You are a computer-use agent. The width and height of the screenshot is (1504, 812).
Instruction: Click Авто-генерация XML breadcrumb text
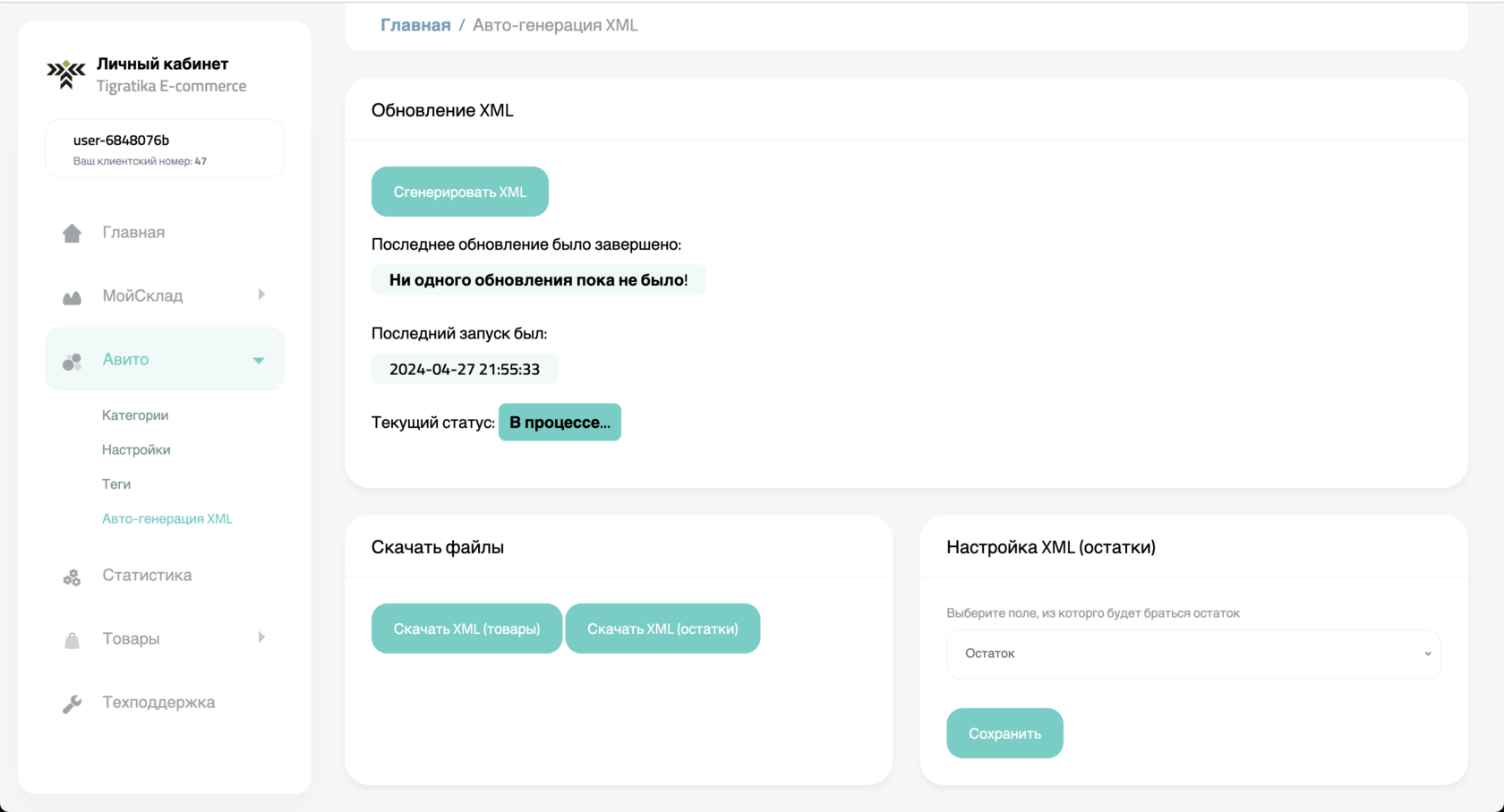555,25
